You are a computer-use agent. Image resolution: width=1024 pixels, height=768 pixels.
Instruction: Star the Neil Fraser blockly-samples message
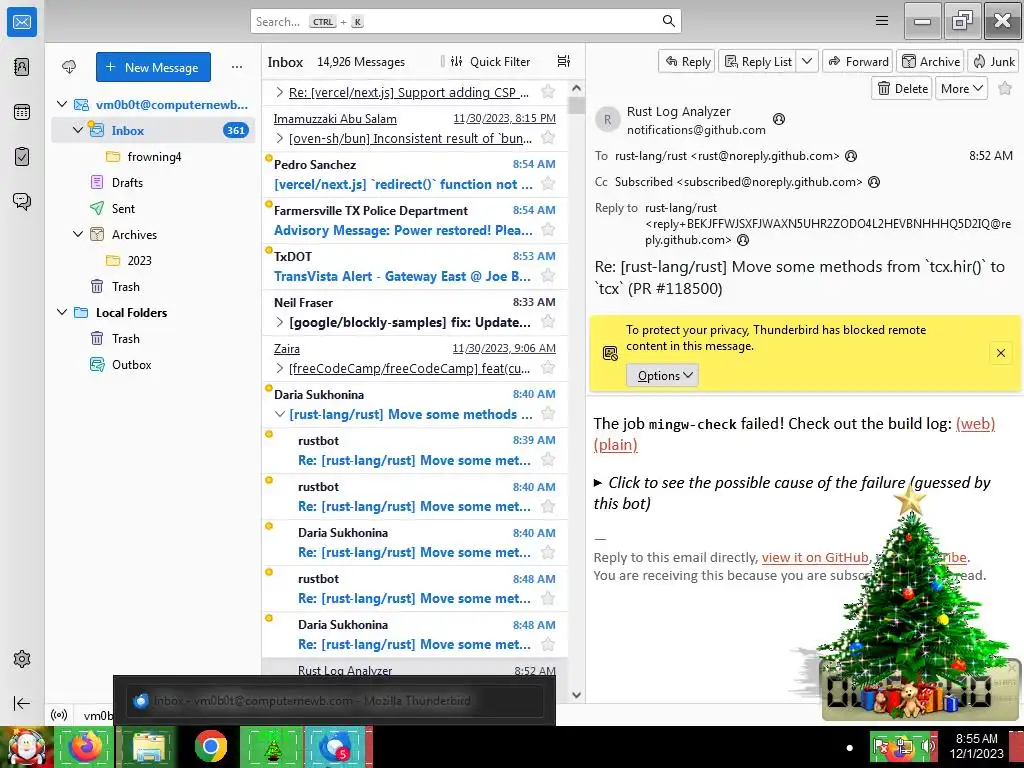548,321
